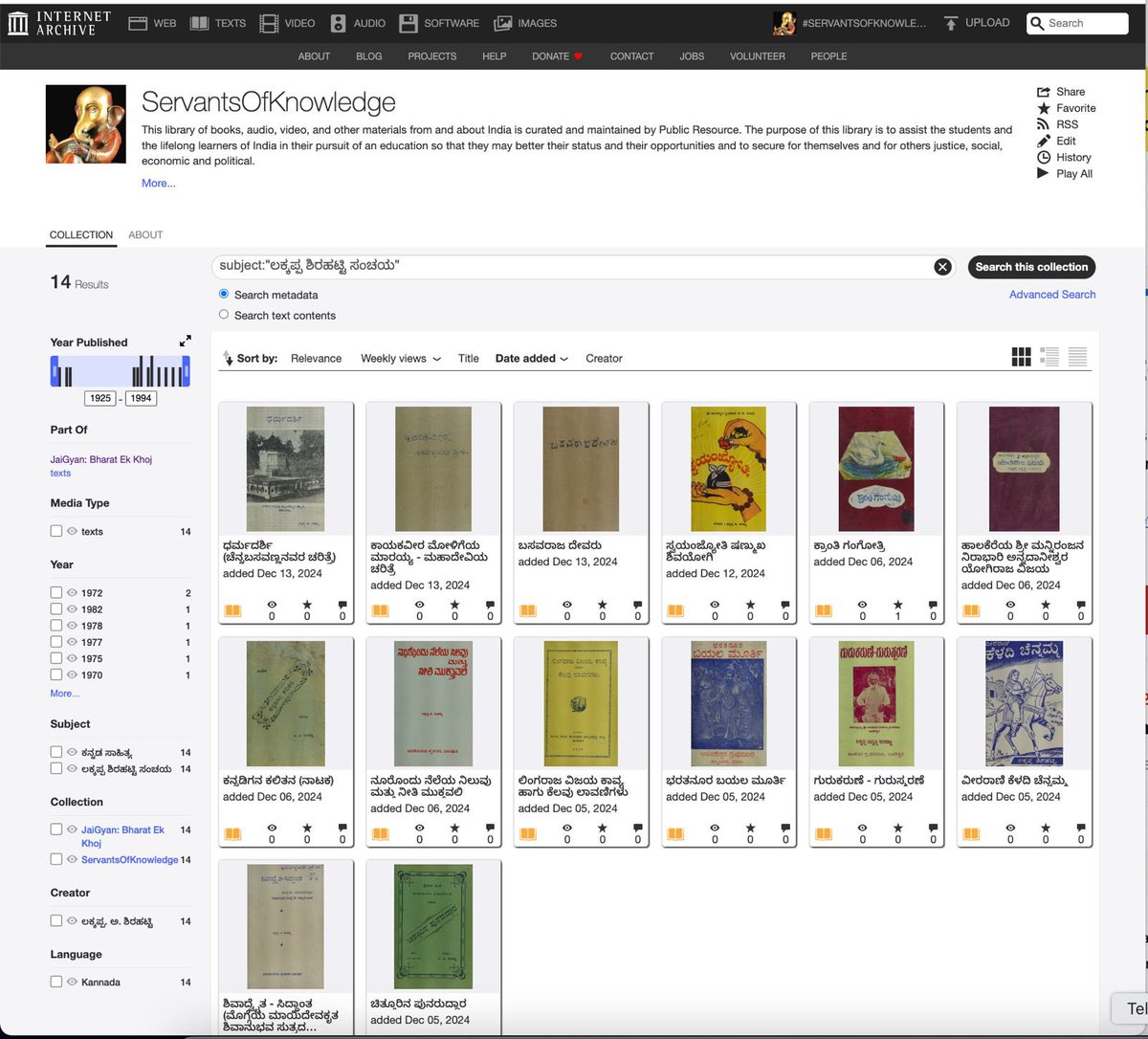The height and width of the screenshot is (1039, 1148).
Task: Open the Internet Archive home logo
Action: click(59, 22)
